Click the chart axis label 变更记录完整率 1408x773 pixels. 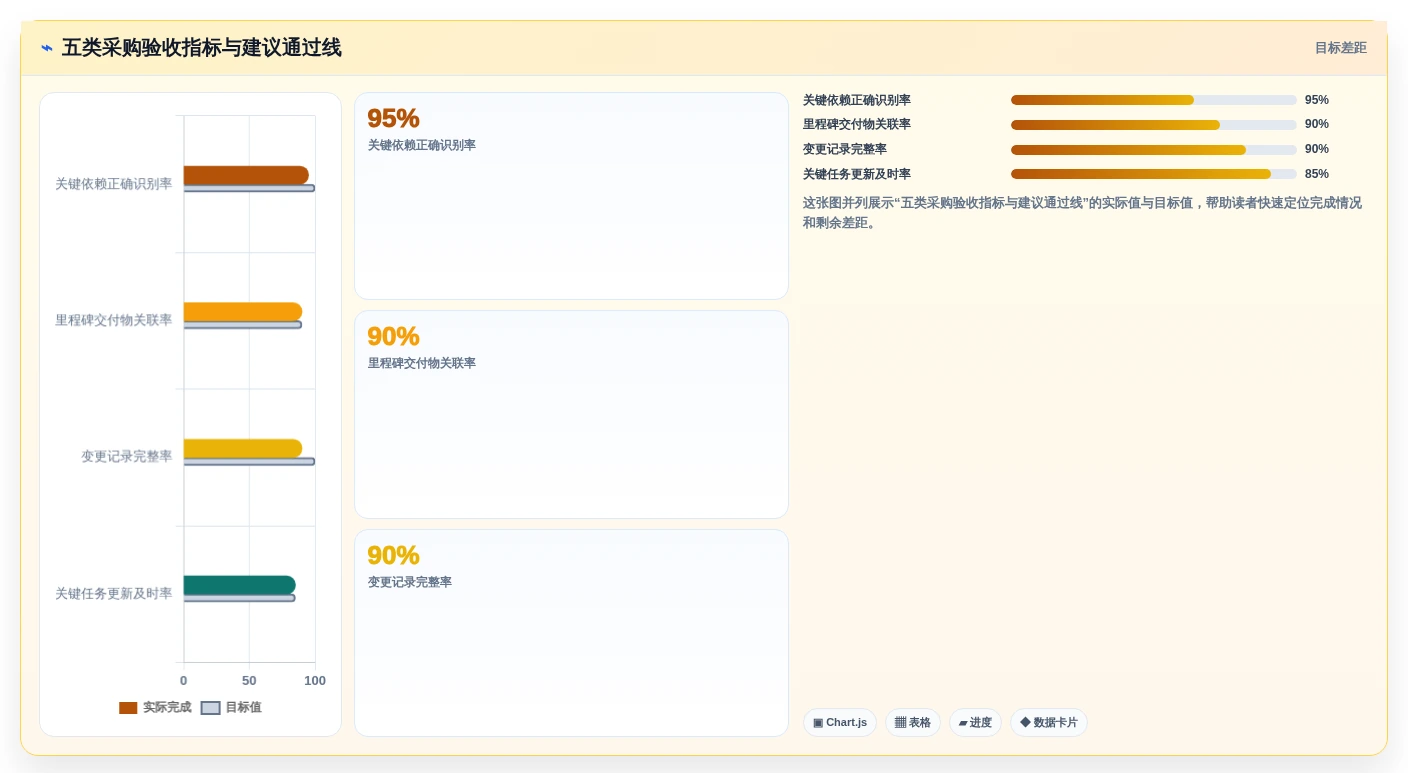click(x=126, y=456)
